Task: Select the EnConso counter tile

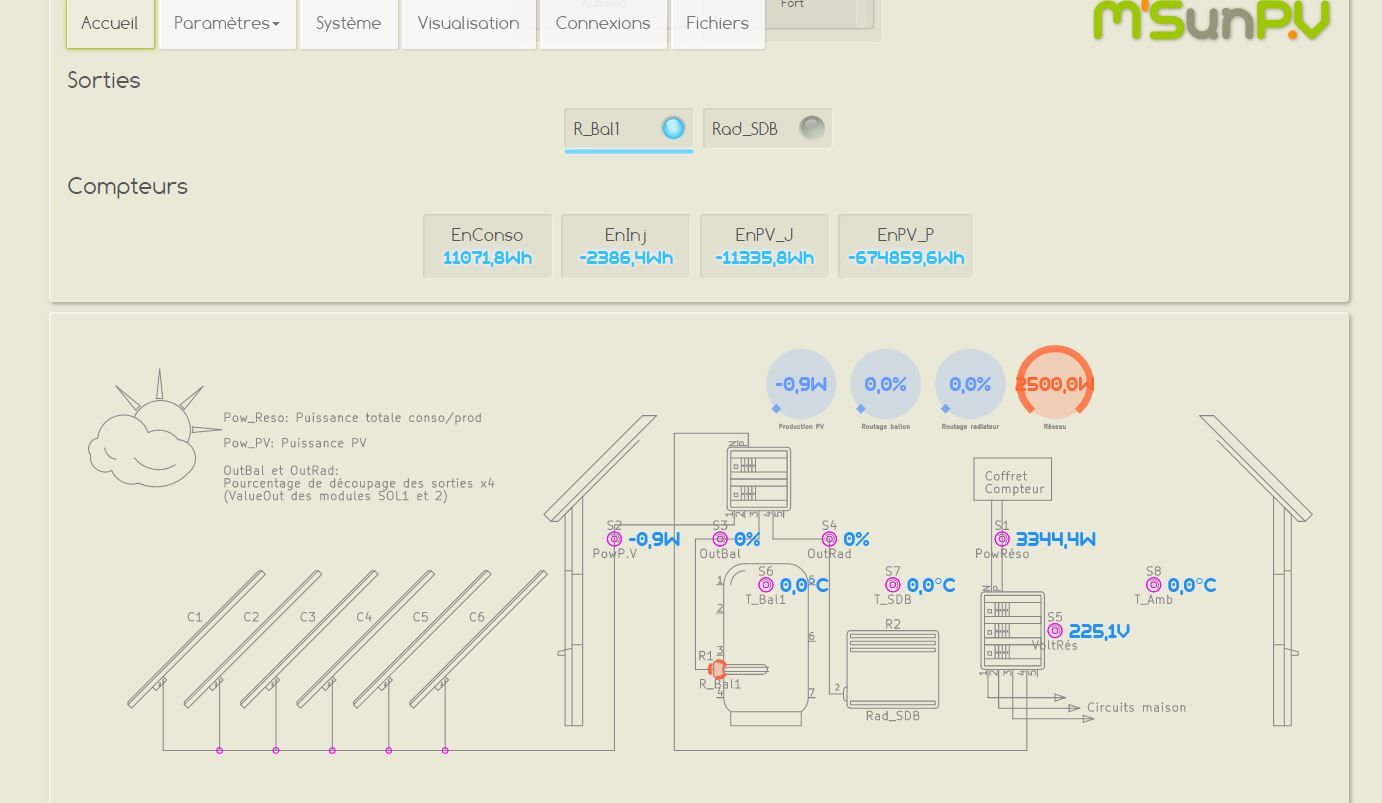Action: coord(487,246)
